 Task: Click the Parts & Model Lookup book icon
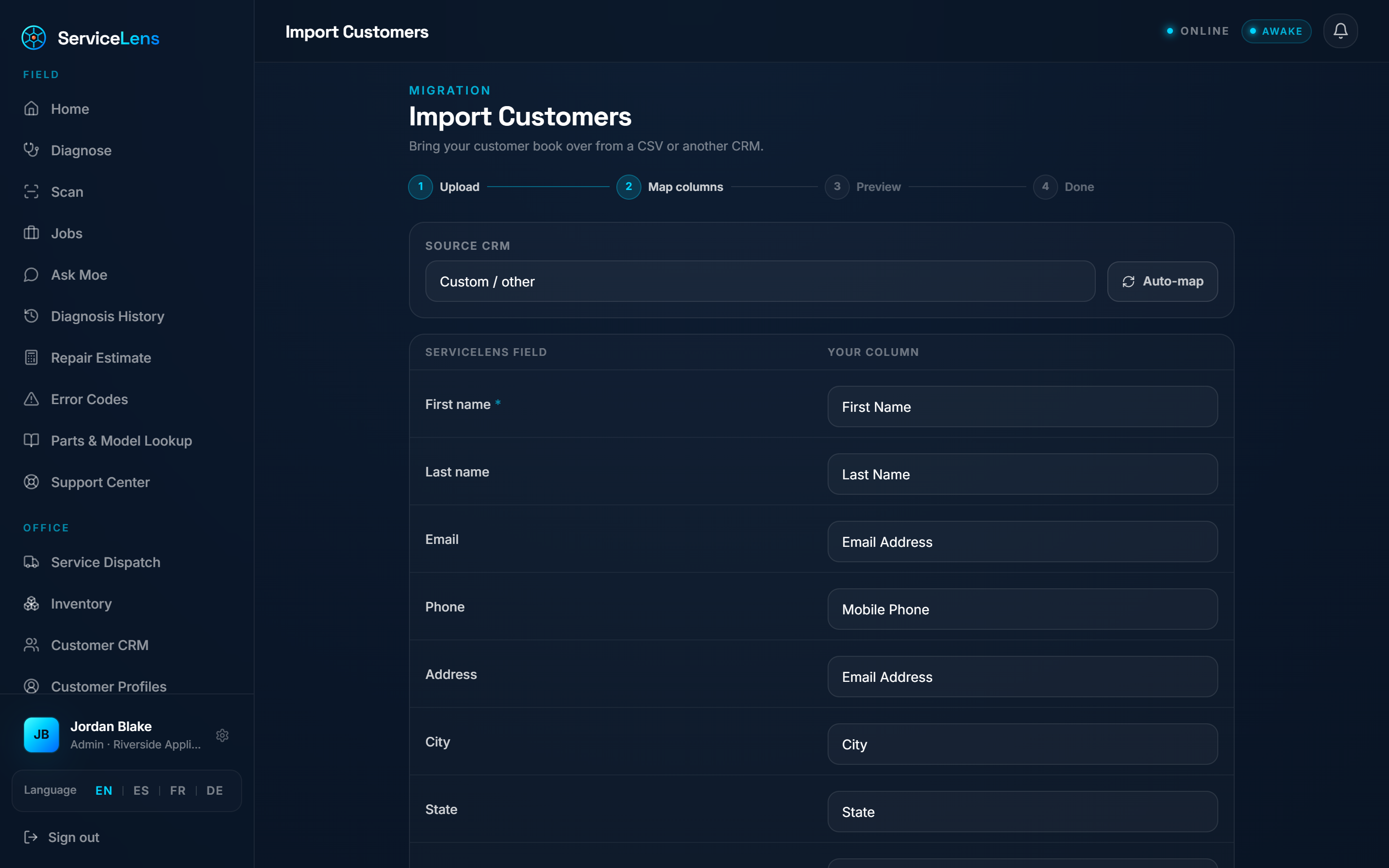31,440
